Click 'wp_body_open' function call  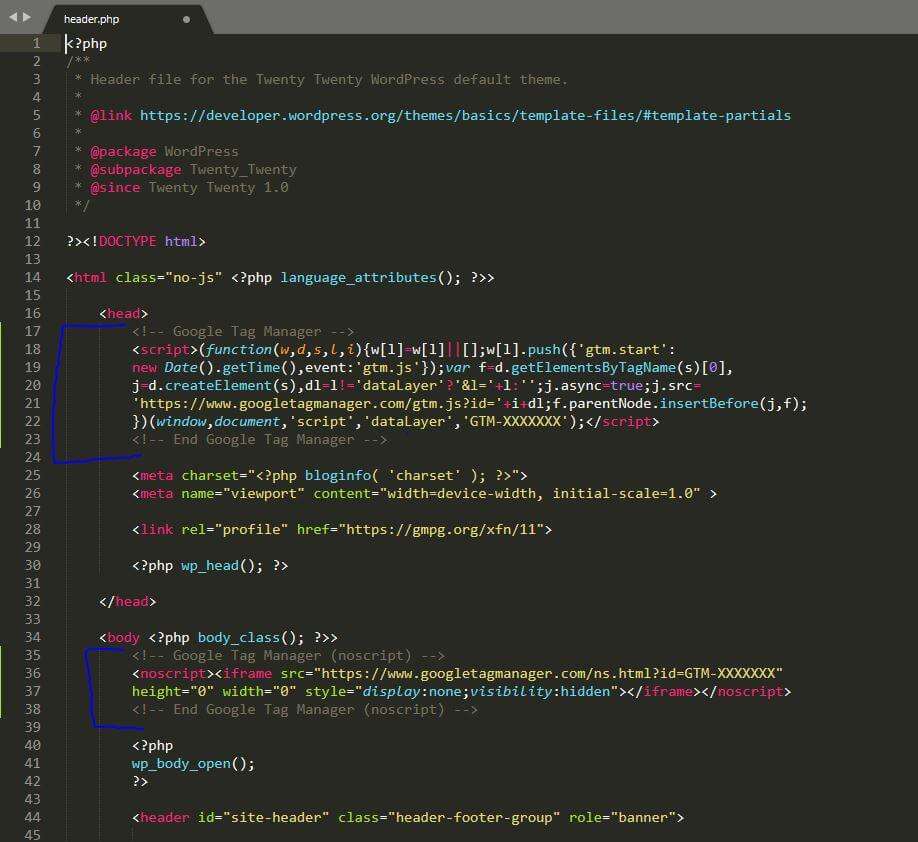tap(181, 764)
